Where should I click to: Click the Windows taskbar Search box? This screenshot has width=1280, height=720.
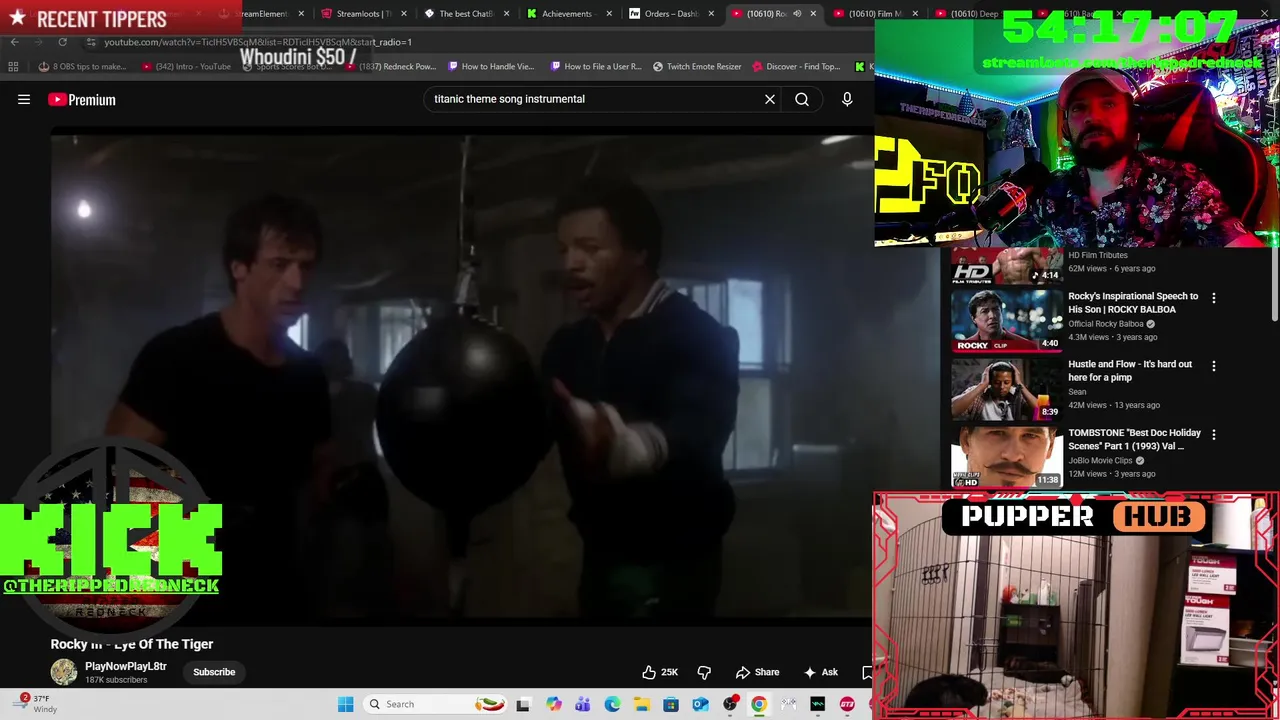435,704
